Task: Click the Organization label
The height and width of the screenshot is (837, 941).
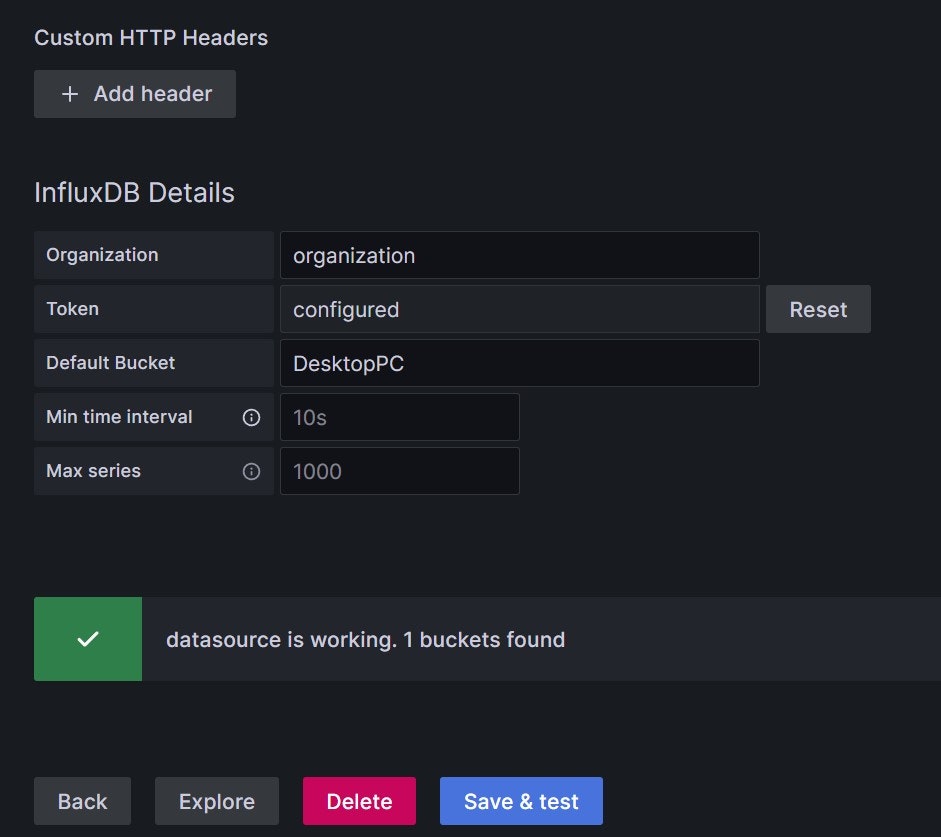Action: [102, 255]
